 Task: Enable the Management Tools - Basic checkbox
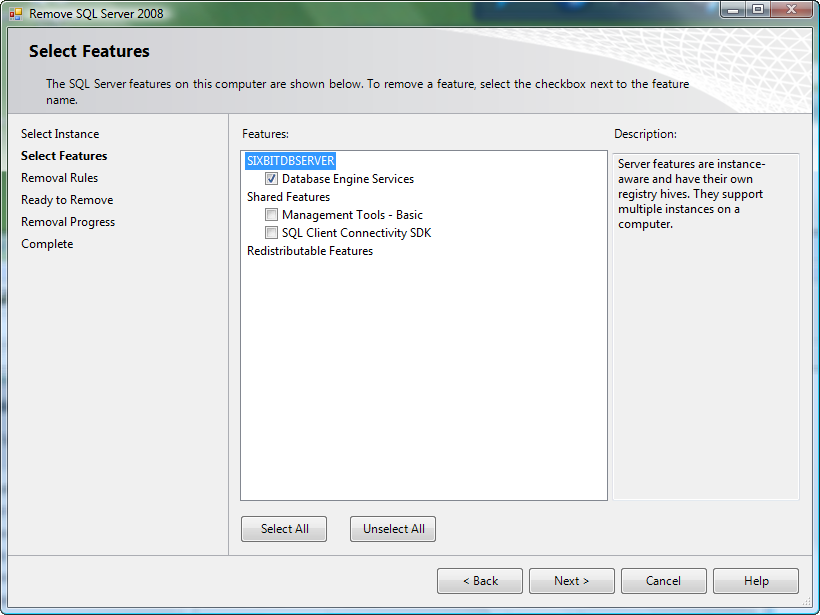(x=271, y=215)
